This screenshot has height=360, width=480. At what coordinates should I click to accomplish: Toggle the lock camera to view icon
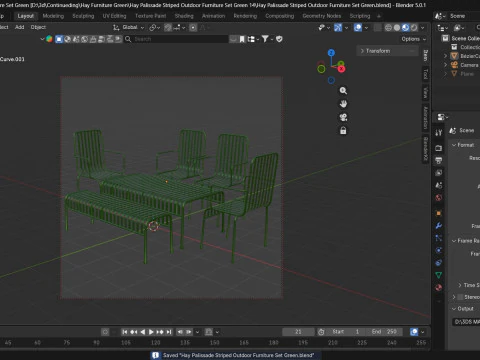point(343,131)
